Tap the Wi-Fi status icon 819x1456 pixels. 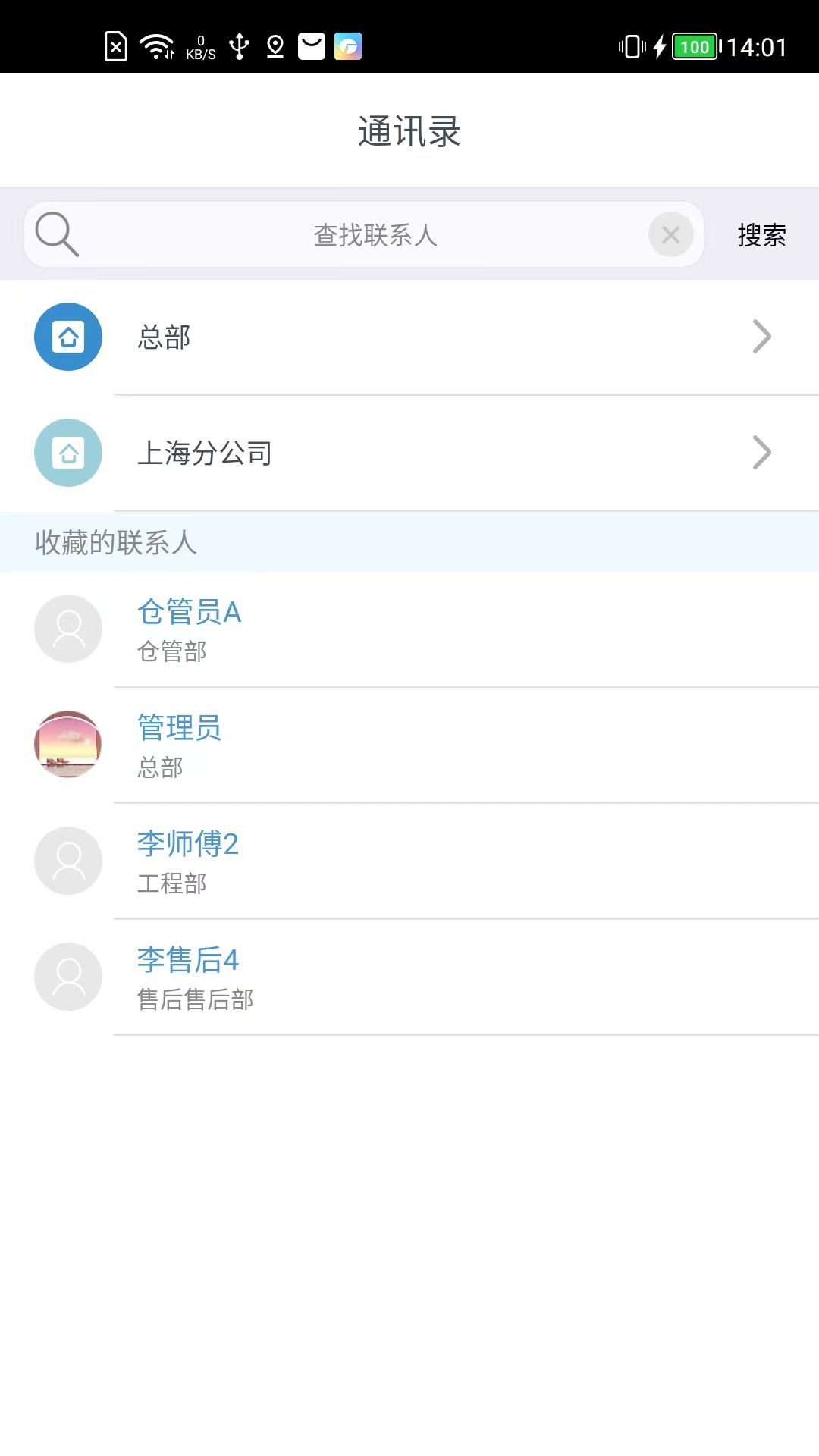tap(156, 46)
